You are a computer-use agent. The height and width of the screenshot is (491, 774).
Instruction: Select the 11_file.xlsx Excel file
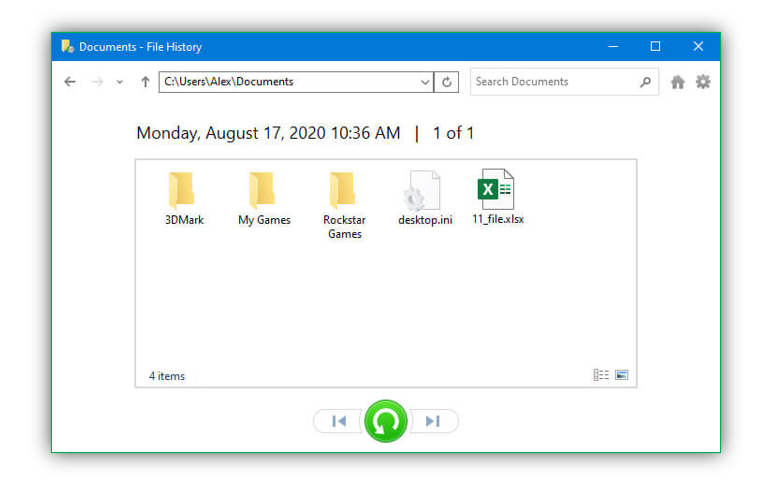(x=498, y=197)
